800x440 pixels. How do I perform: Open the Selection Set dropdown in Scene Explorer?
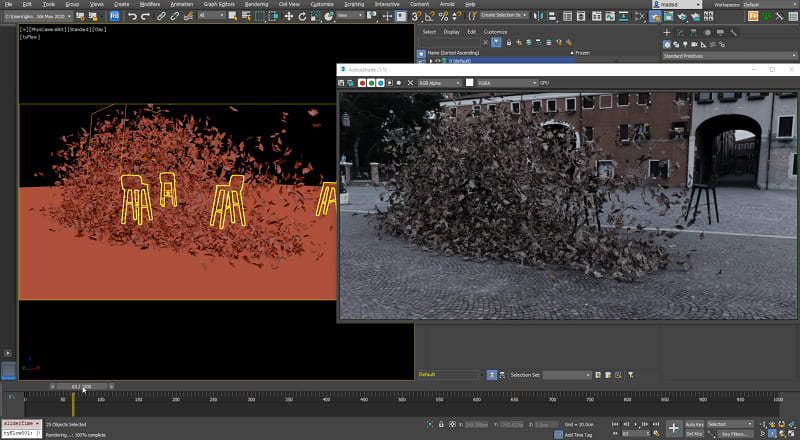[566, 375]
